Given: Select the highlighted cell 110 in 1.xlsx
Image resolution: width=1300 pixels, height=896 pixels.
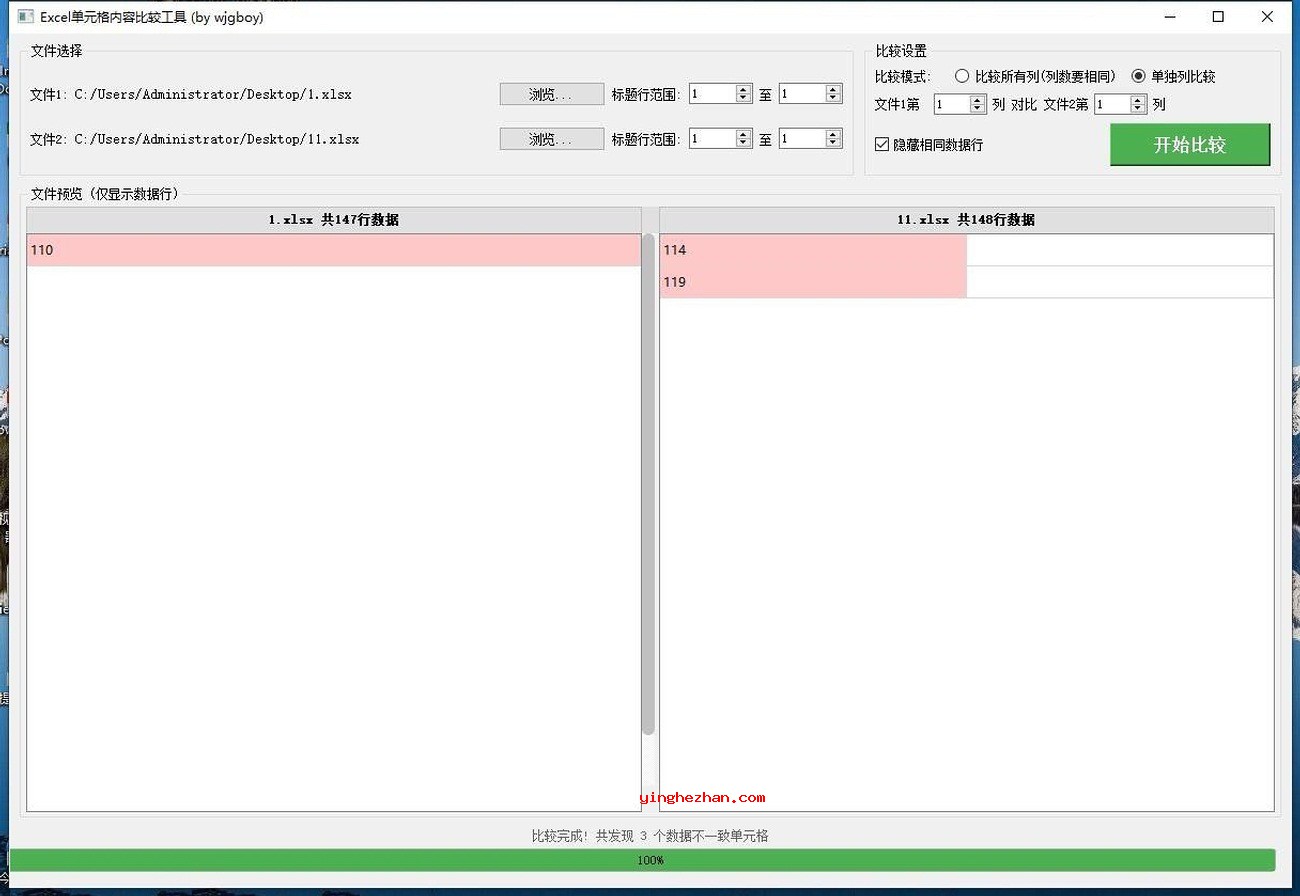Looking at the screenshot, I should [x=333, y=250].
